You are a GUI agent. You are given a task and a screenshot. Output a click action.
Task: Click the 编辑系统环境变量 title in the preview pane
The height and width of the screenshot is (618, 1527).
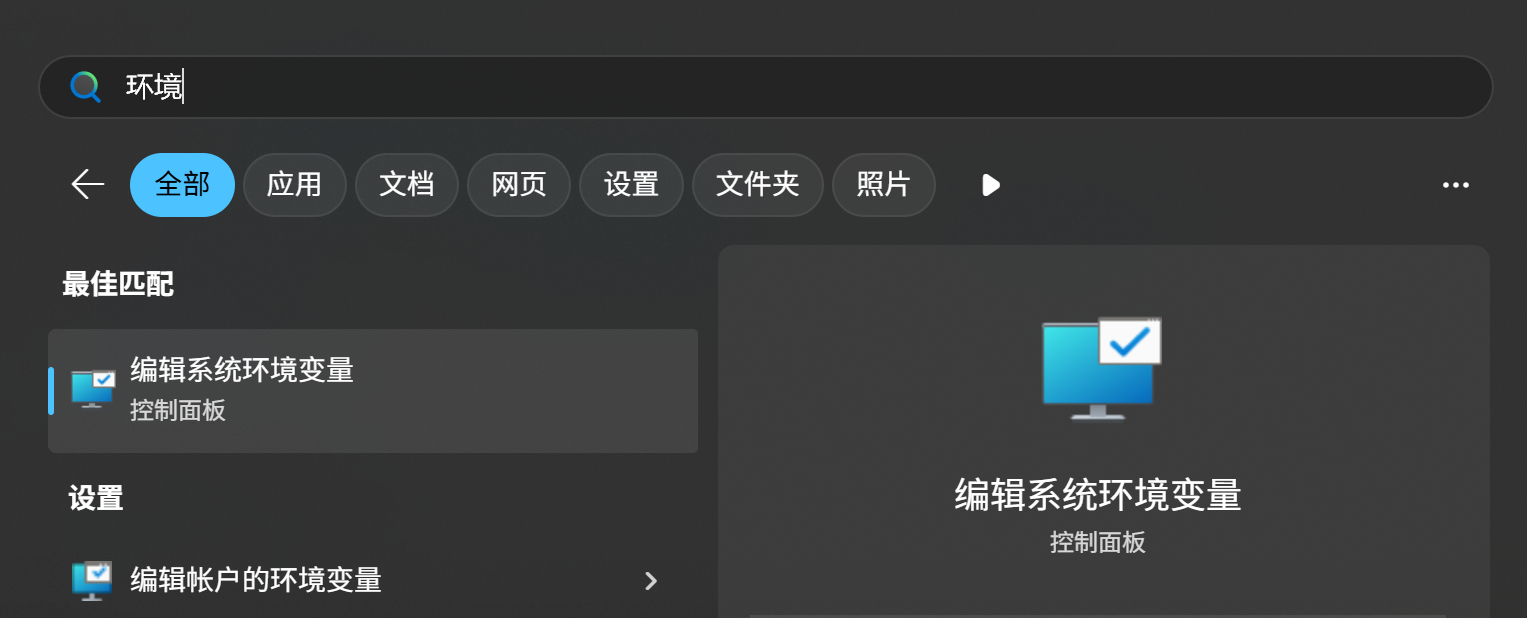pos(1098,496)
